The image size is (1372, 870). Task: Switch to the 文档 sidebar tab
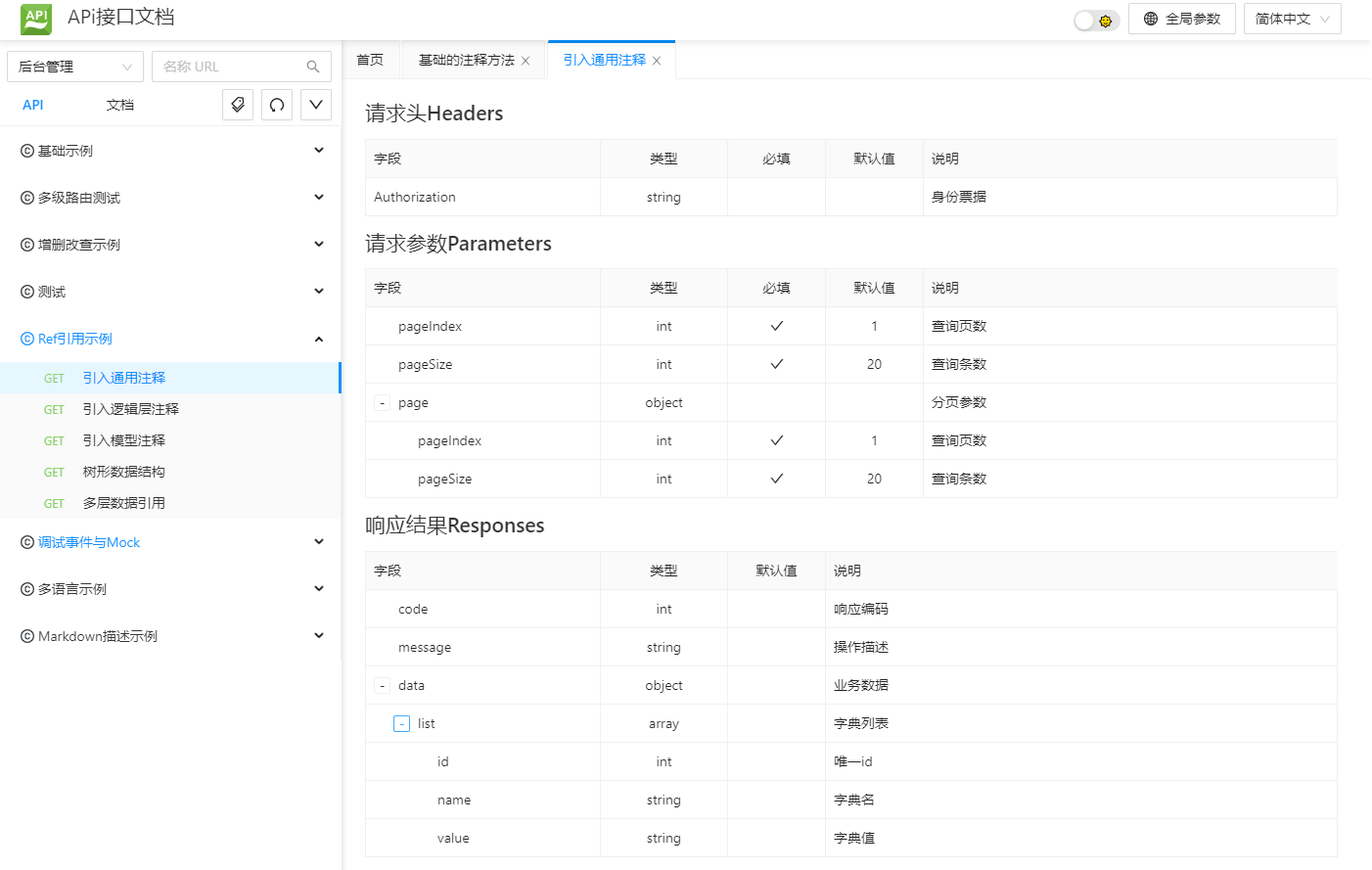120,105
